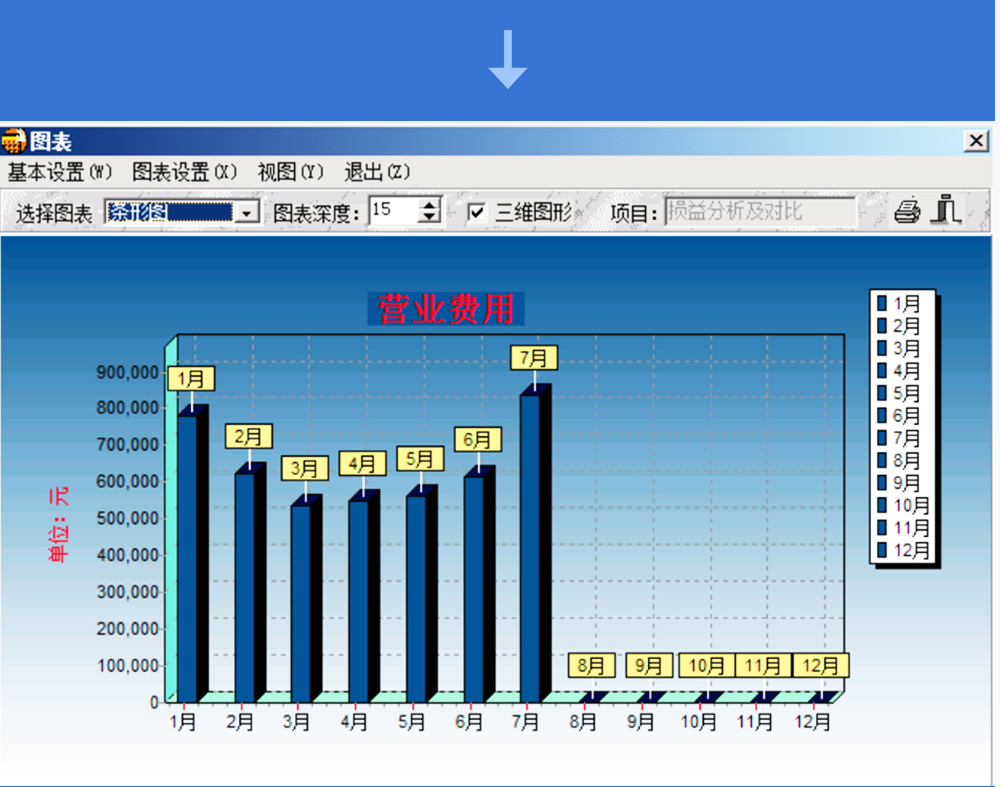This screenshot has width=1000, height=787.
Task: Click the 3月 legend color marker
Action: point(882,348)
